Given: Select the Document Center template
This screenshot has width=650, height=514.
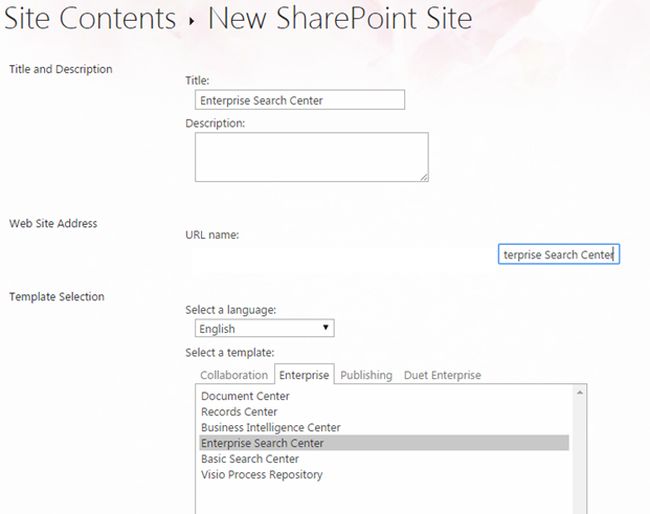Looking at the screenshot, I should [x=384, y=396].
